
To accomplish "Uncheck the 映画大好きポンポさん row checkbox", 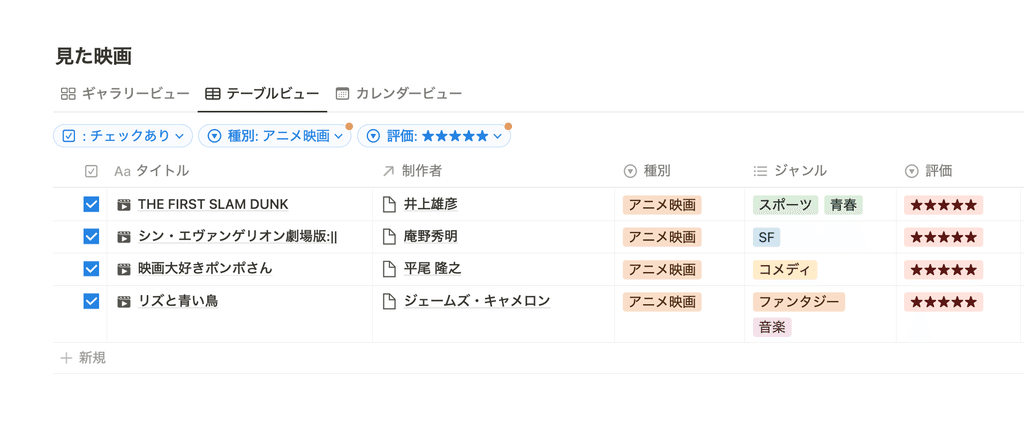I will click(x=91, y=268).
